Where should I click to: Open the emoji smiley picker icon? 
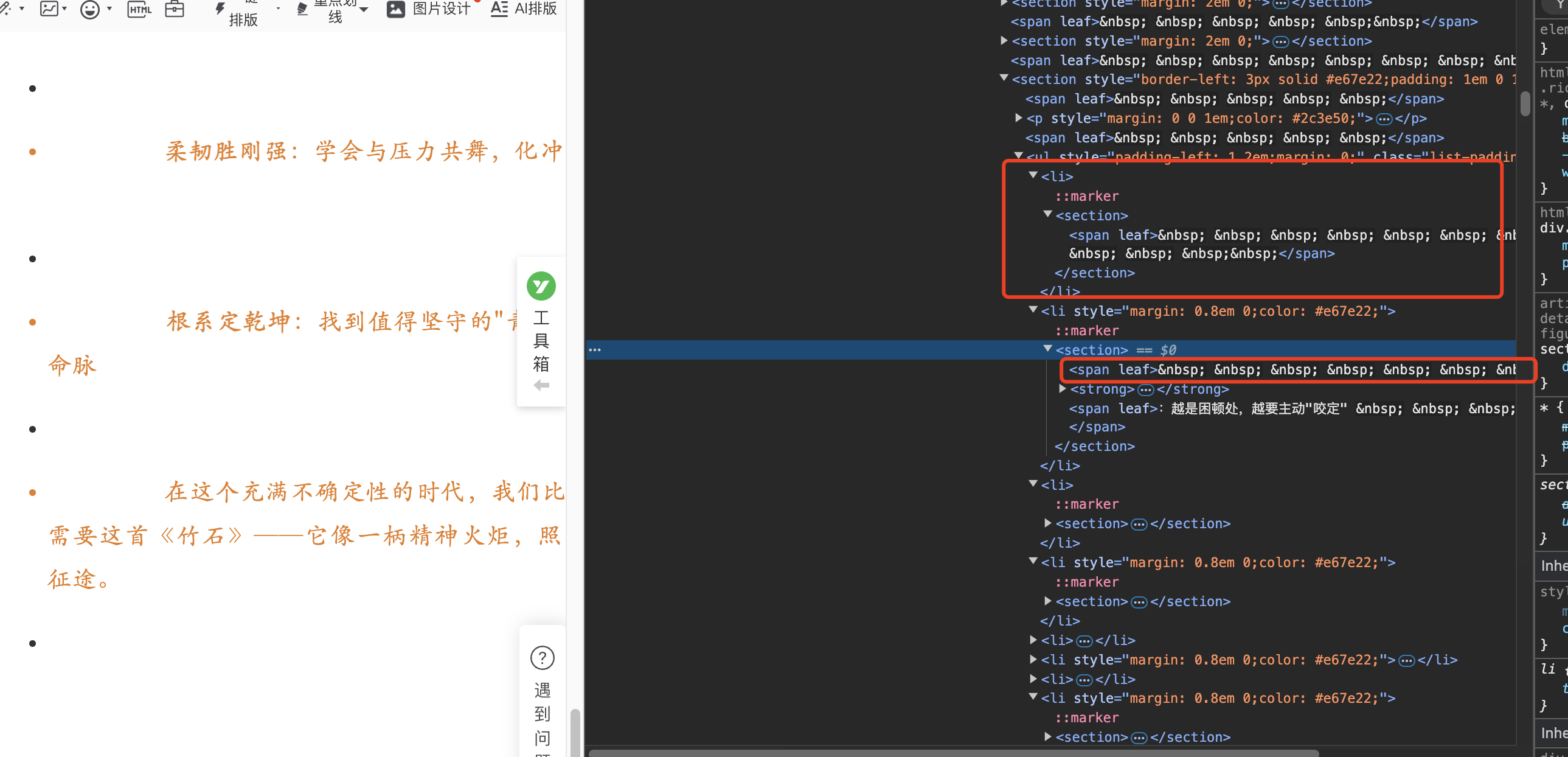click(90, 9)
